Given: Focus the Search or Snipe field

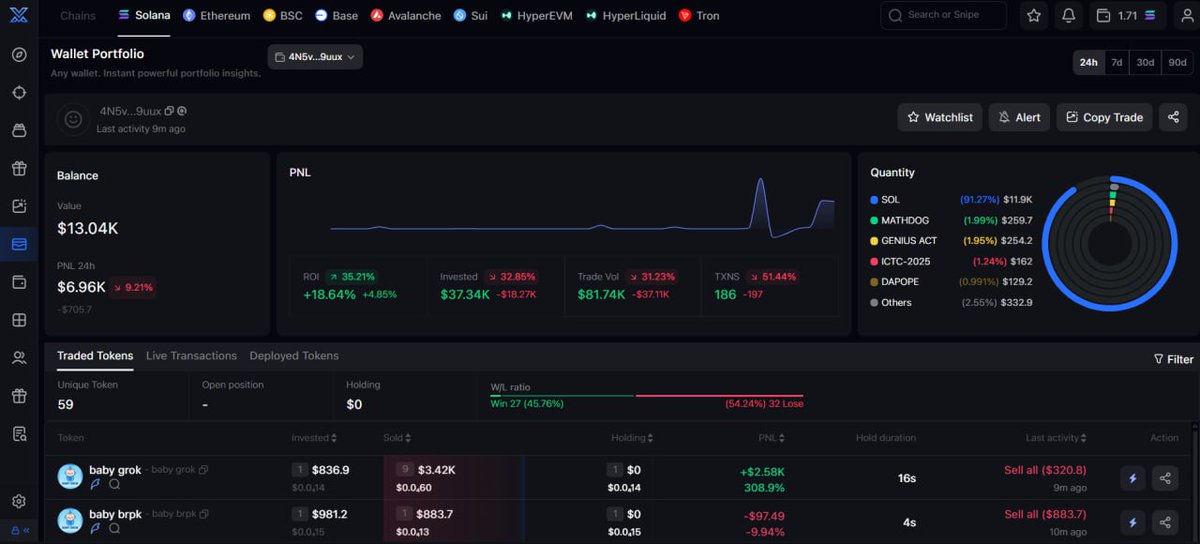Looking at the screenshot, I should click(x=944, y=15).
